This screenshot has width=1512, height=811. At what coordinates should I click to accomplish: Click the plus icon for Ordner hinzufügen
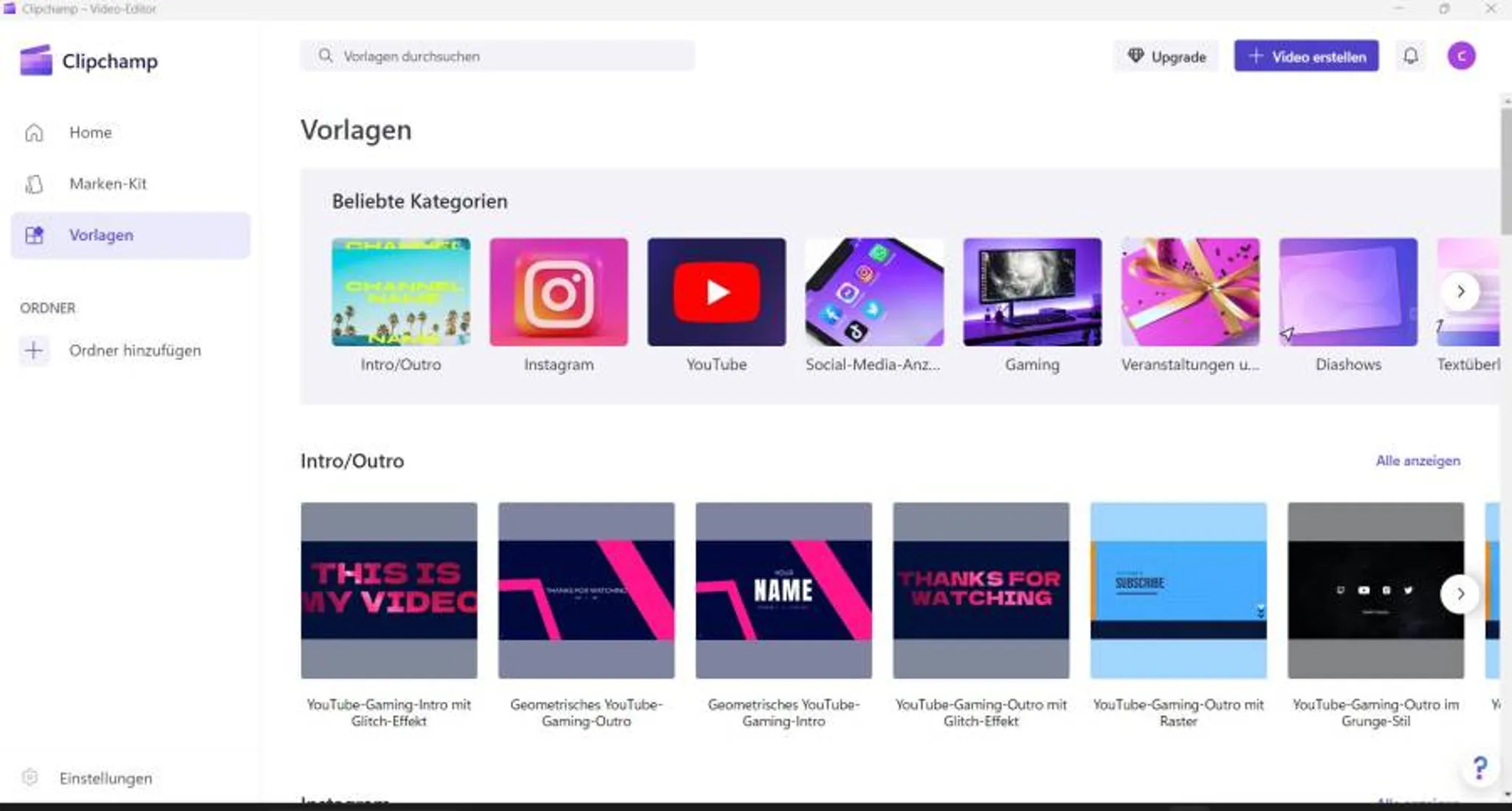coord(34,351)
